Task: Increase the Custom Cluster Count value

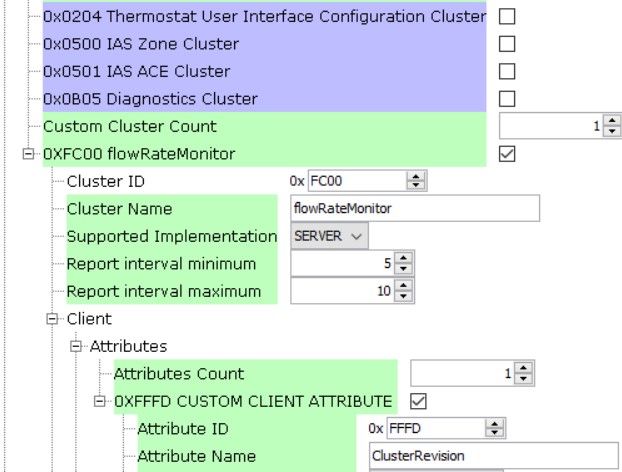Action: pyautogui.click(x=602, y=122)
